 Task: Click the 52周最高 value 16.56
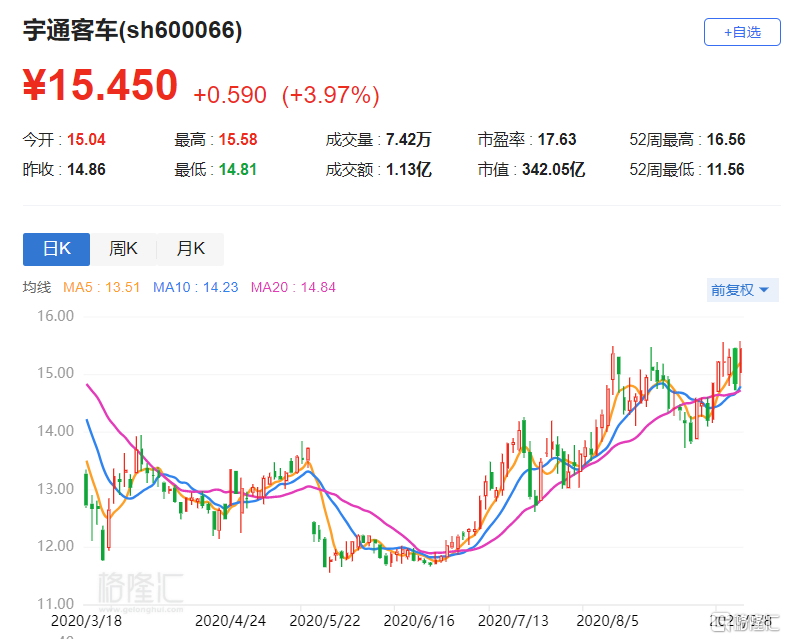point(726,139)
